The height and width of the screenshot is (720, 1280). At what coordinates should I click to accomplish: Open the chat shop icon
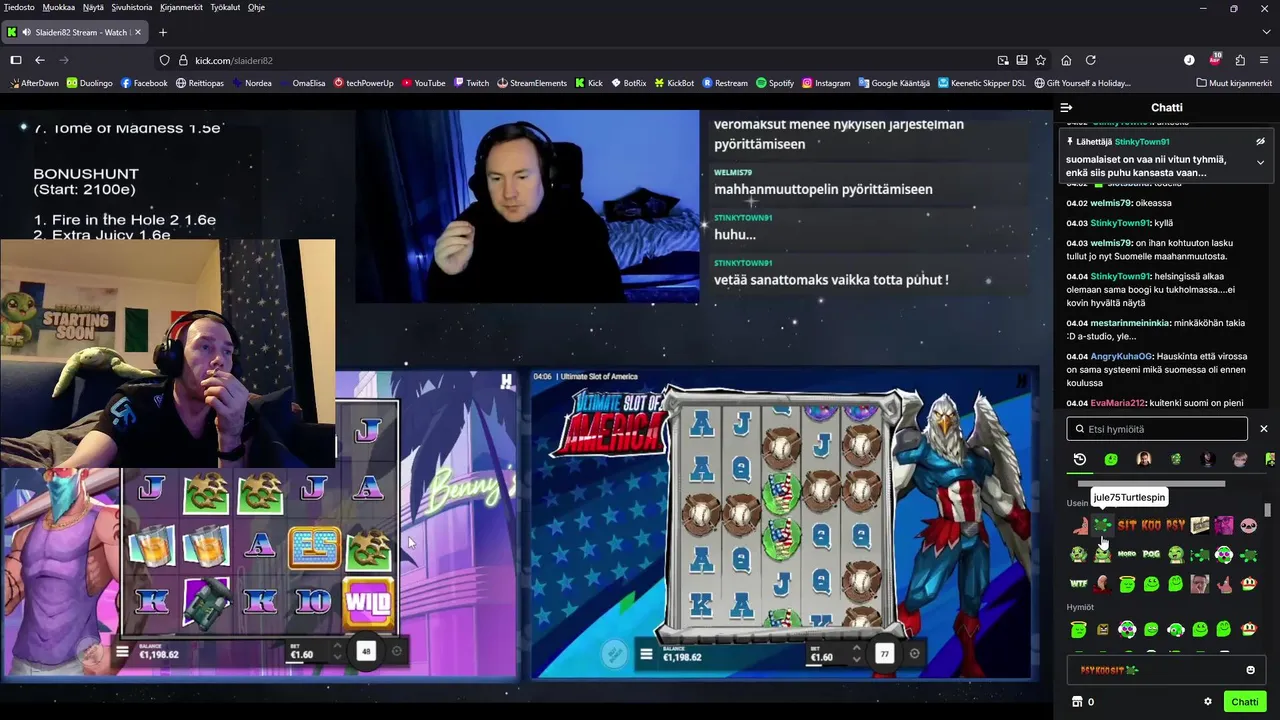(x=1077, y=702)
